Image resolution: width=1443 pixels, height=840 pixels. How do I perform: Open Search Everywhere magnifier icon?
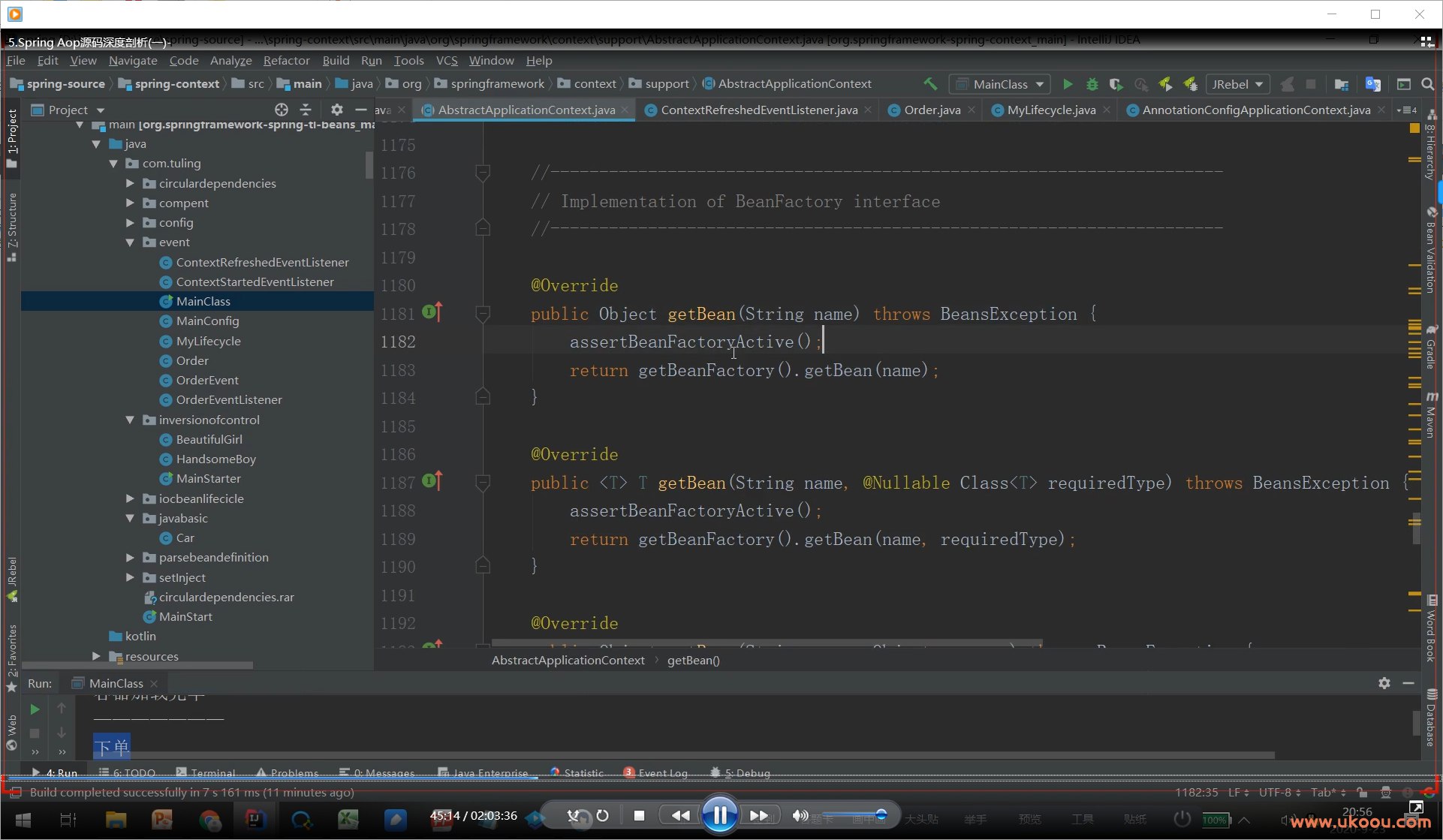tap(1428, 84)
